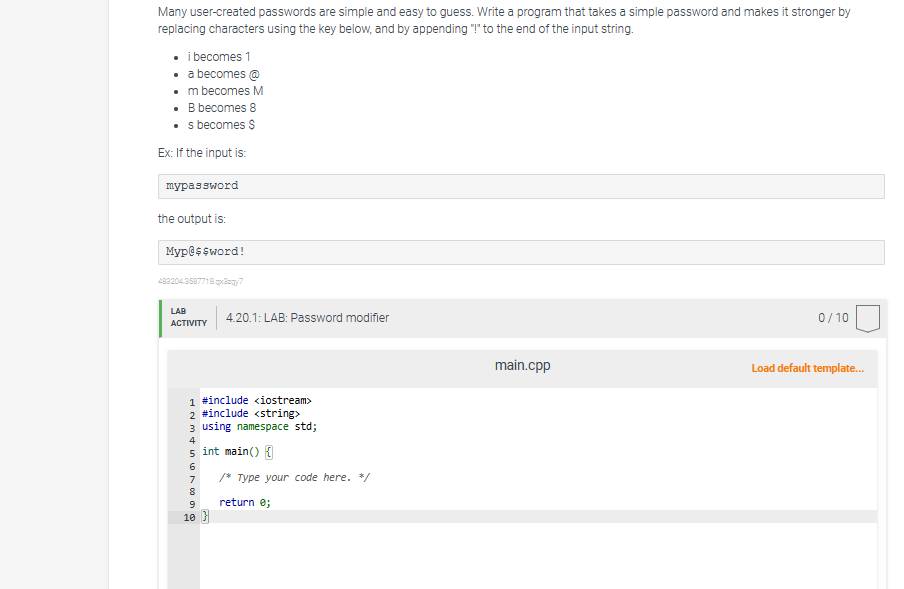Click the LAB ACTIVITY label

189,318
